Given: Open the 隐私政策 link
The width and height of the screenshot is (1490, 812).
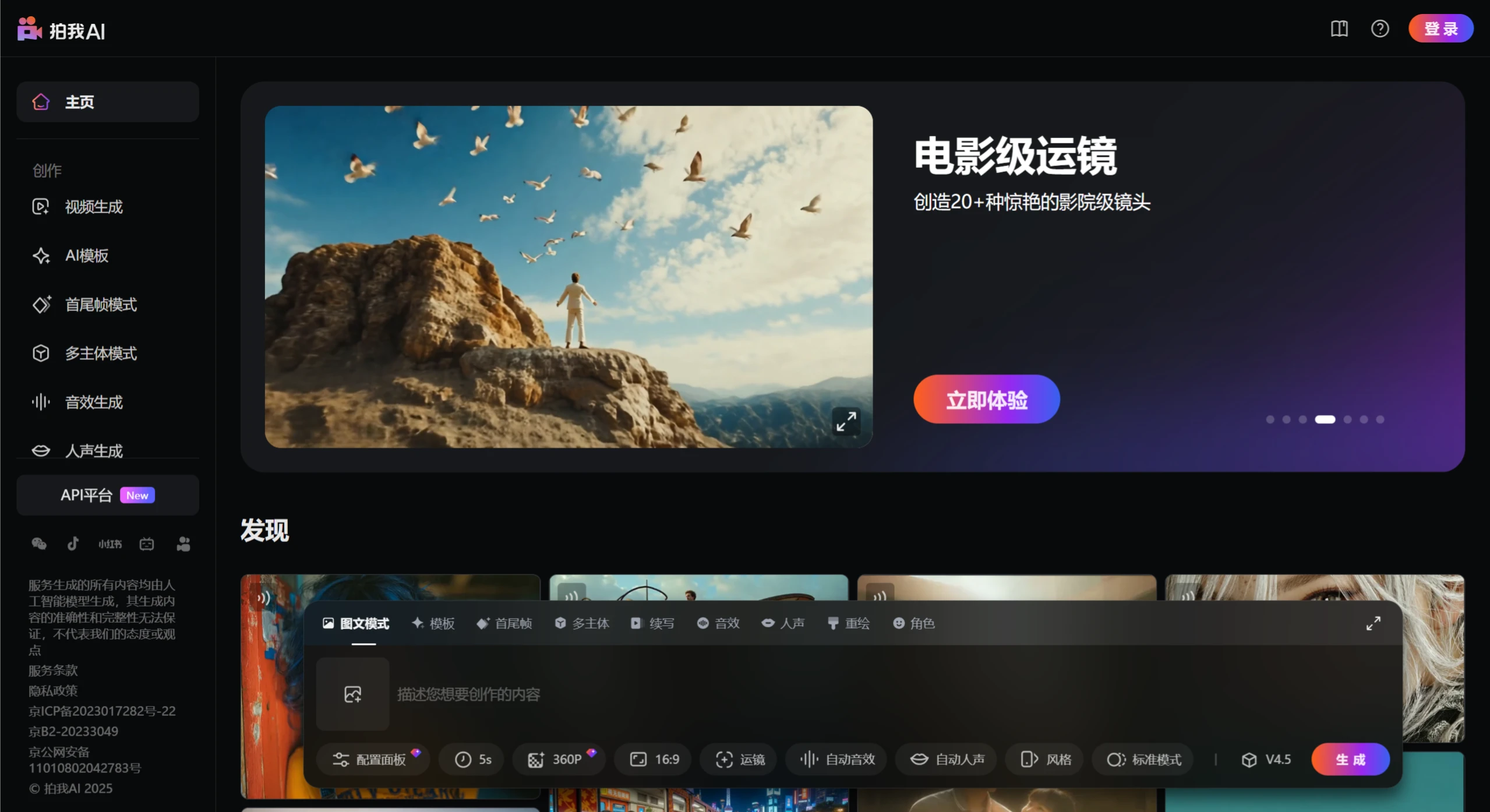Looking at the screenshot, I should coord(52,691).
